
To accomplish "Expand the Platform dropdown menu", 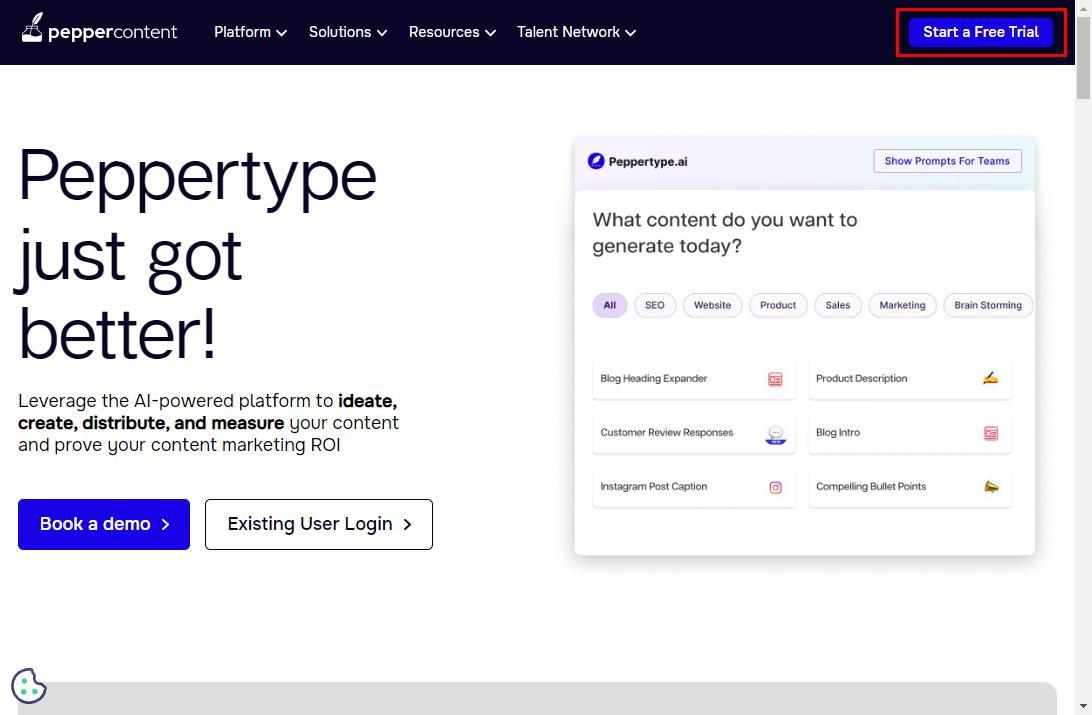I will pos(250,32).
